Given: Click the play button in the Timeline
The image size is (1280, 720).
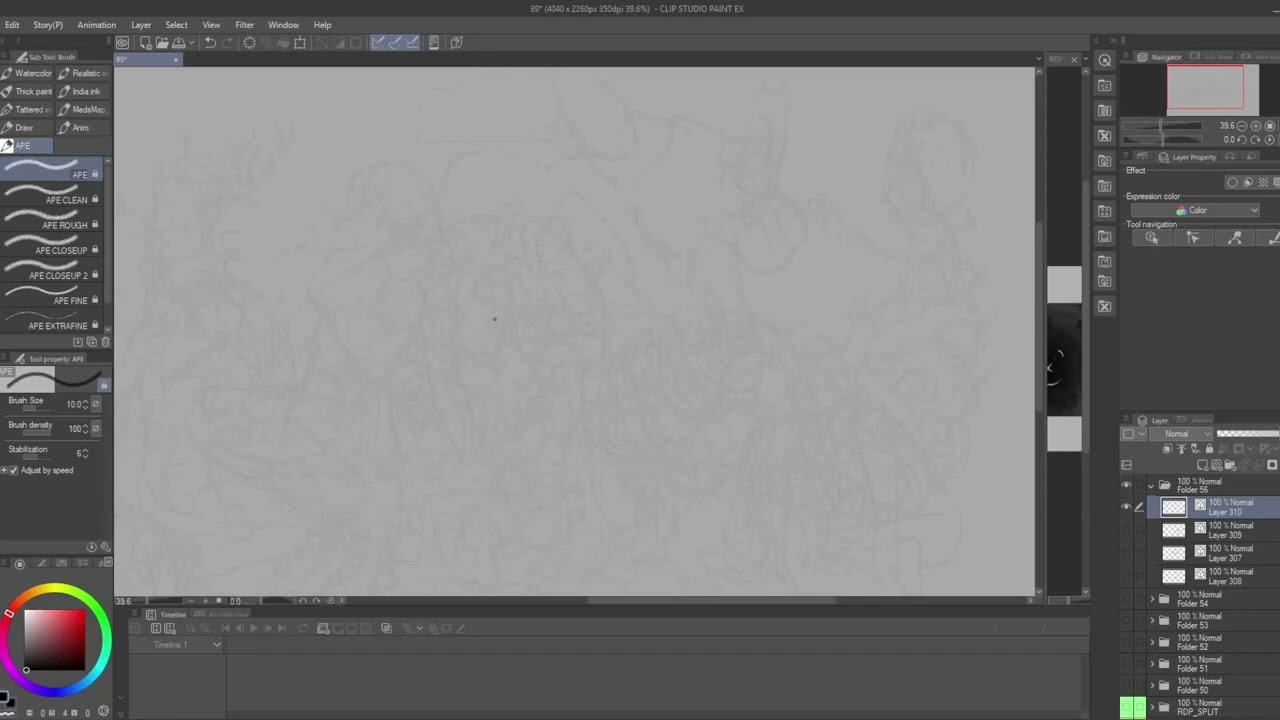Looking at the screenshot, I should click(x=253, y=628).
